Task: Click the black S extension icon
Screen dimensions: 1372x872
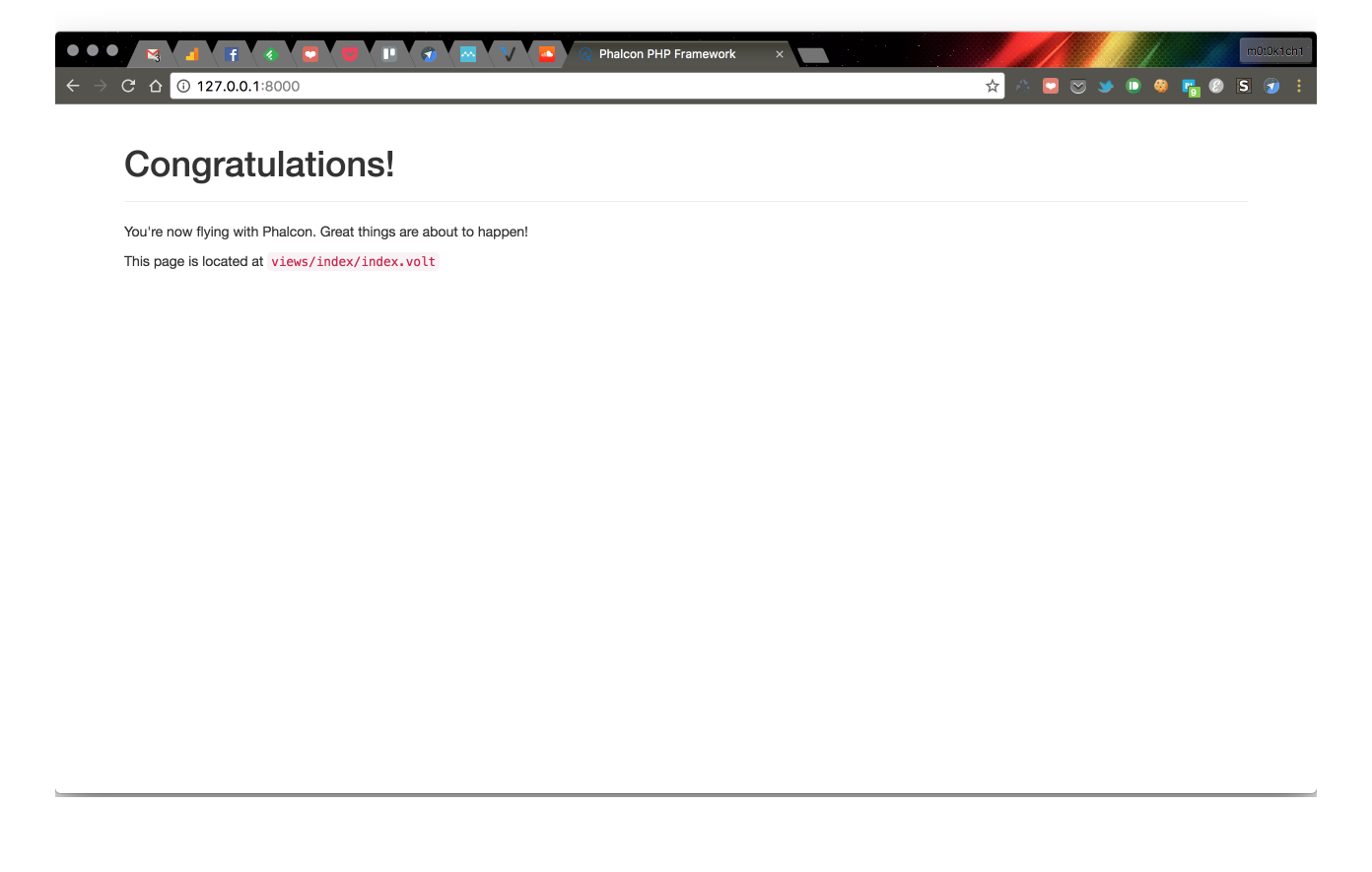Action: [x=1244, y=86]
